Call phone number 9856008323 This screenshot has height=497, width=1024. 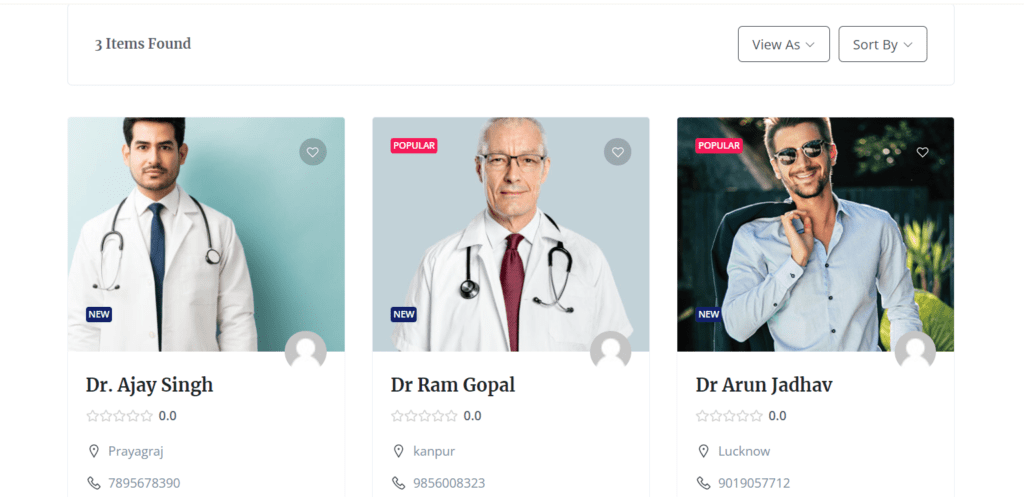pos(449,483)
